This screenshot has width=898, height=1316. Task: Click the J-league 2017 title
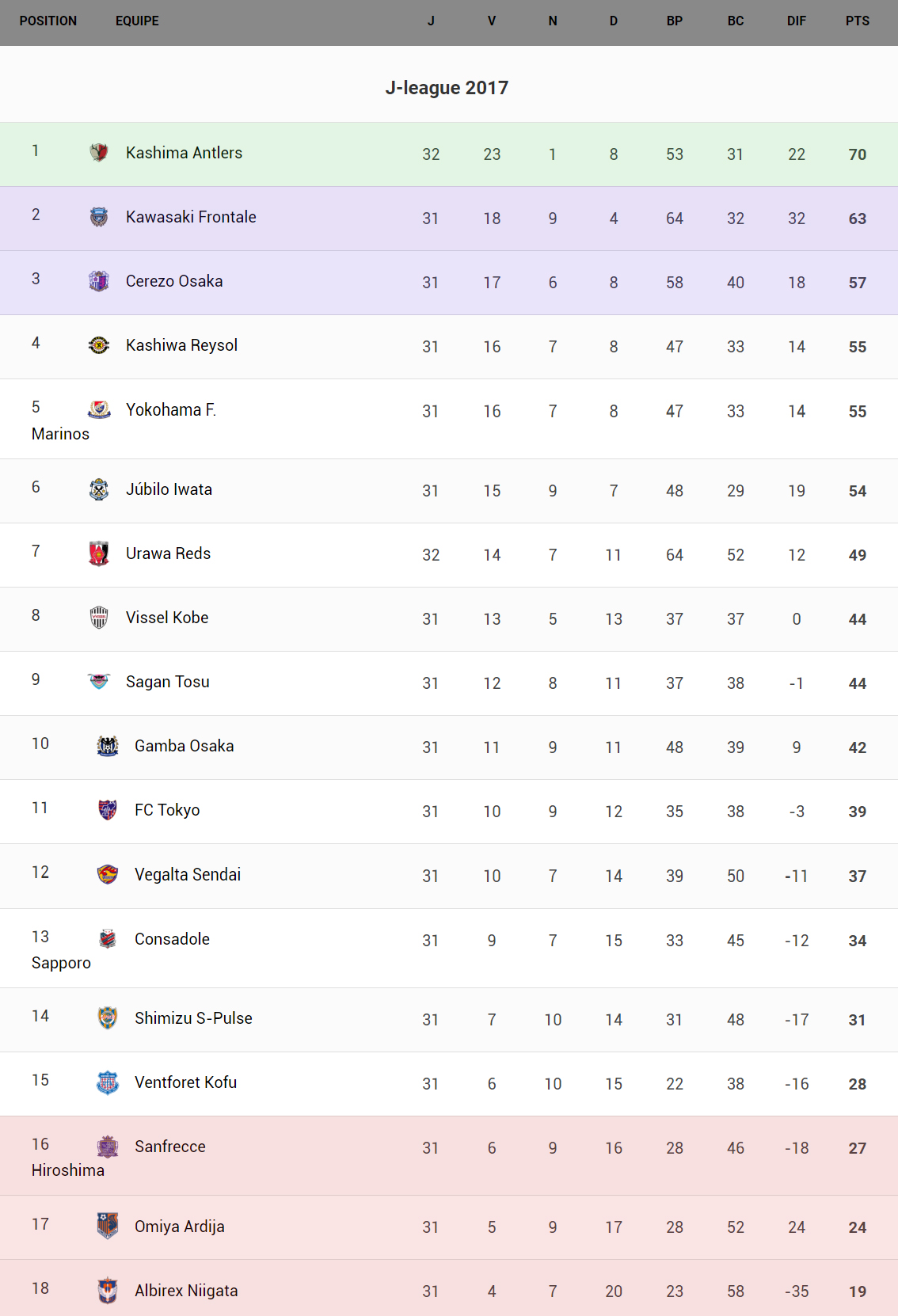tap(447, 88)
